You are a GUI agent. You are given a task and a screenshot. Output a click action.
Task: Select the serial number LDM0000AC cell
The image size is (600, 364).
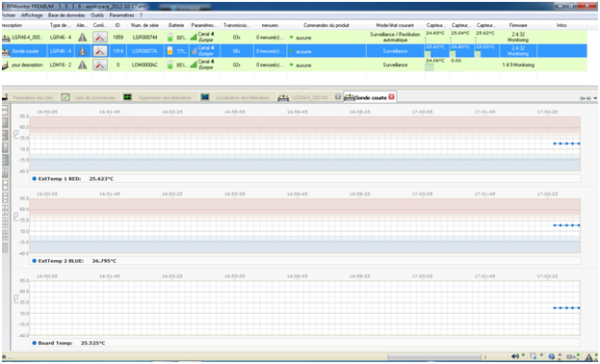(145, 65)
